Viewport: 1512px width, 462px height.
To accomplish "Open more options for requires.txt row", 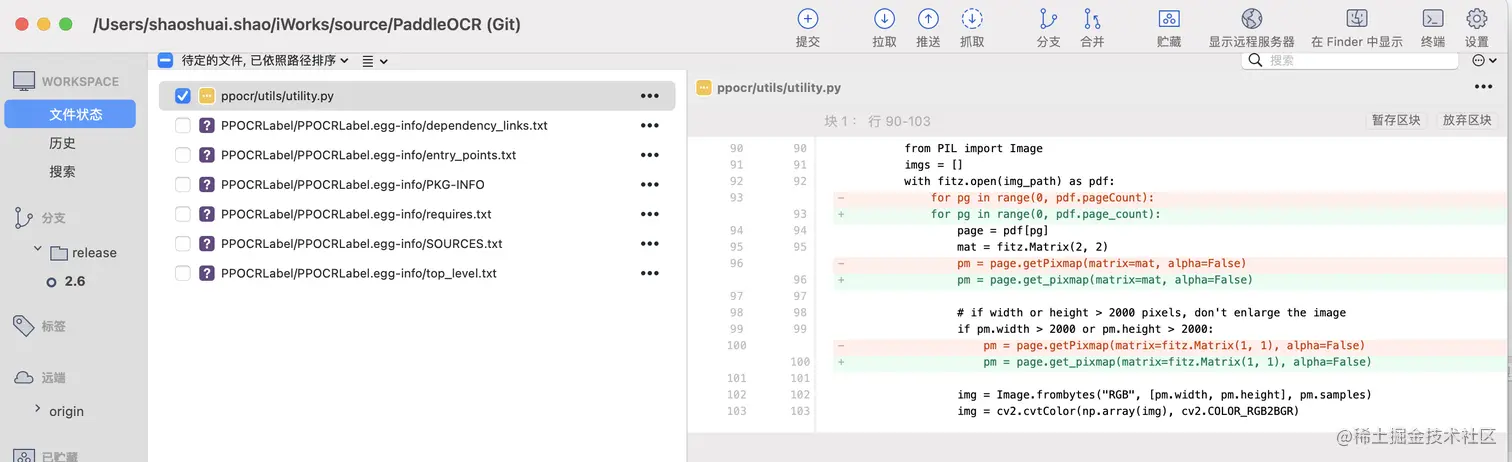I will [649, 214].
